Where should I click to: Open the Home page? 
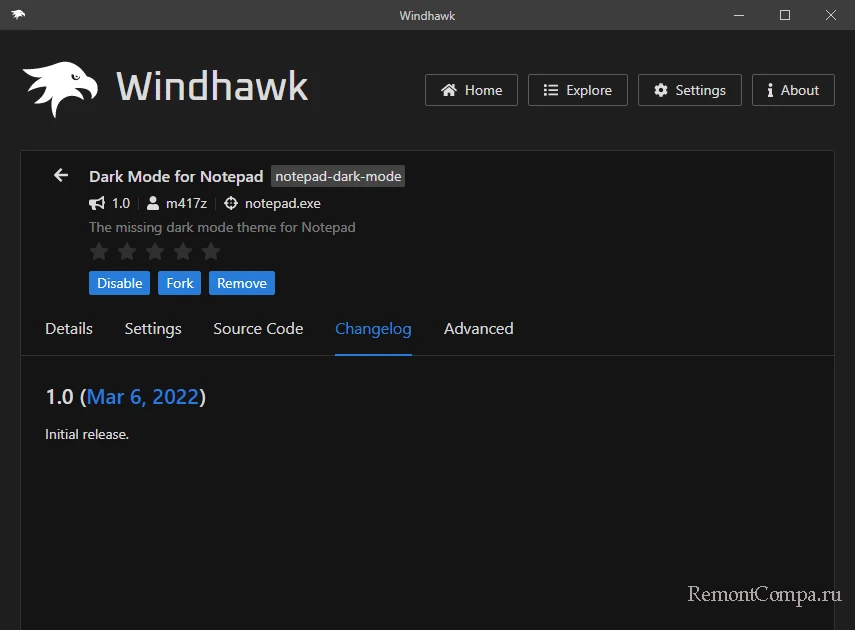pos(471,90)
